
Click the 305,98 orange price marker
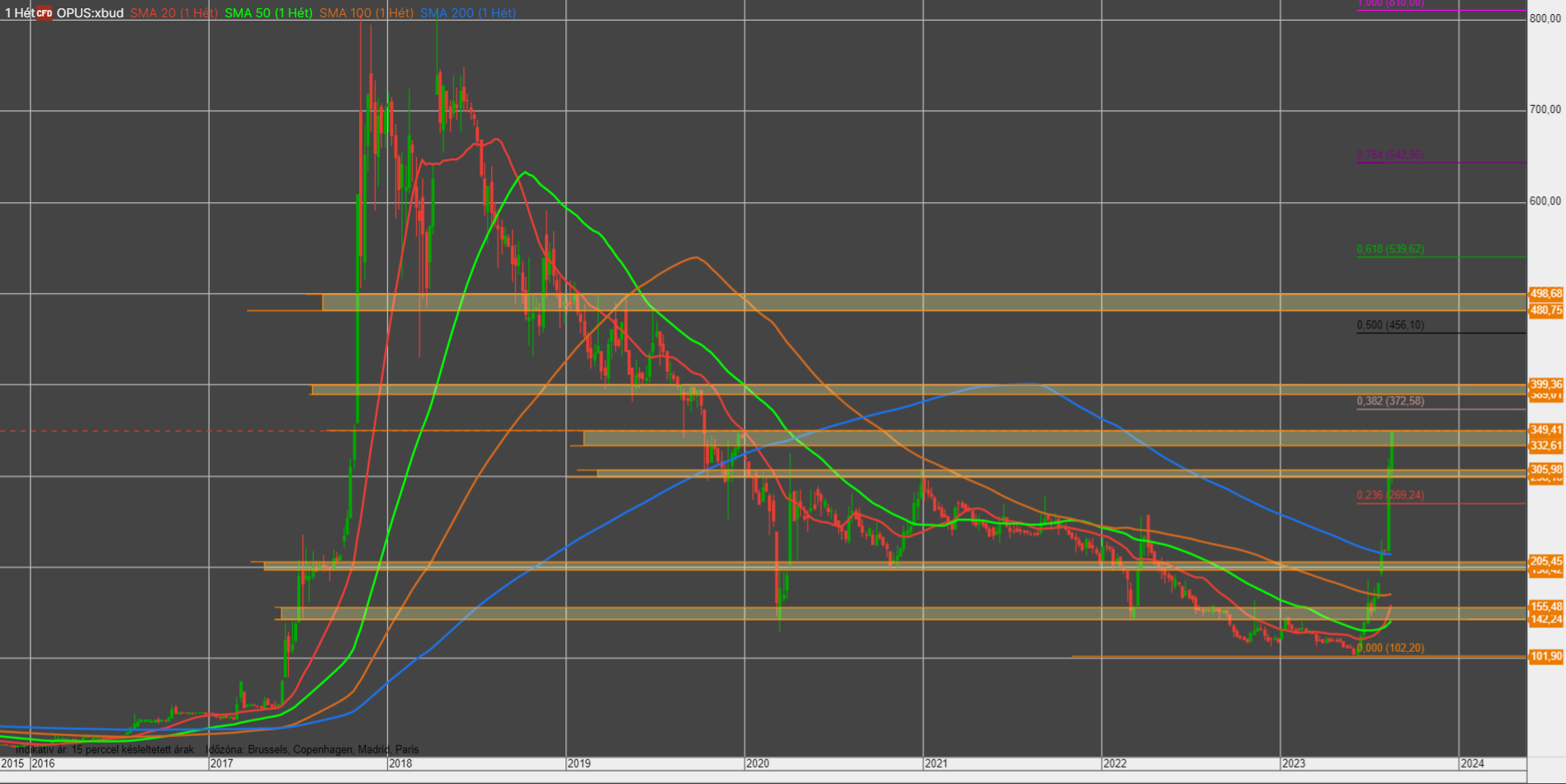[x=1545, y=470]
